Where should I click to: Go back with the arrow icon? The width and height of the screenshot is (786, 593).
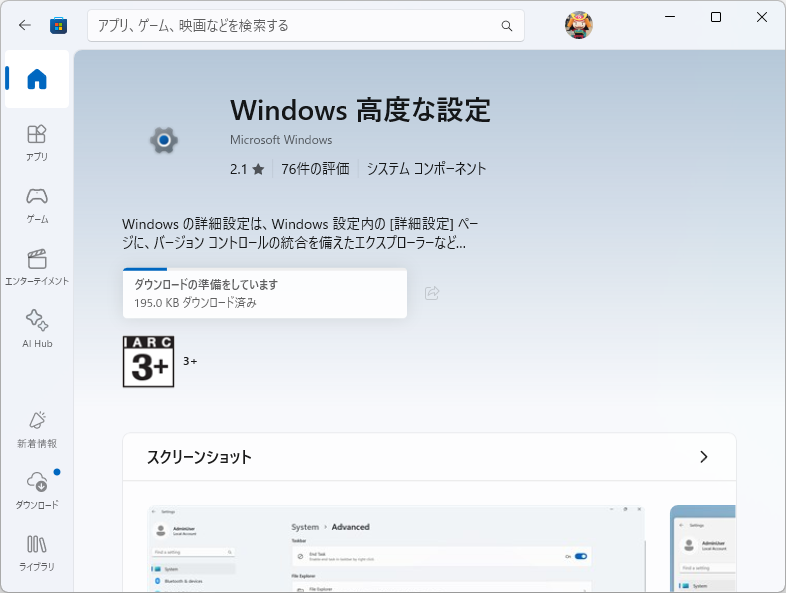[x=25, y=25]
